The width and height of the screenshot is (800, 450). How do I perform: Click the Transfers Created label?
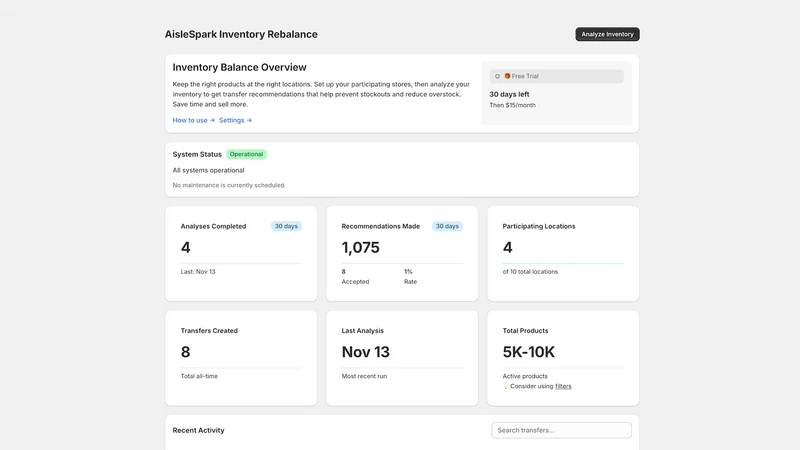click(209, 331)
